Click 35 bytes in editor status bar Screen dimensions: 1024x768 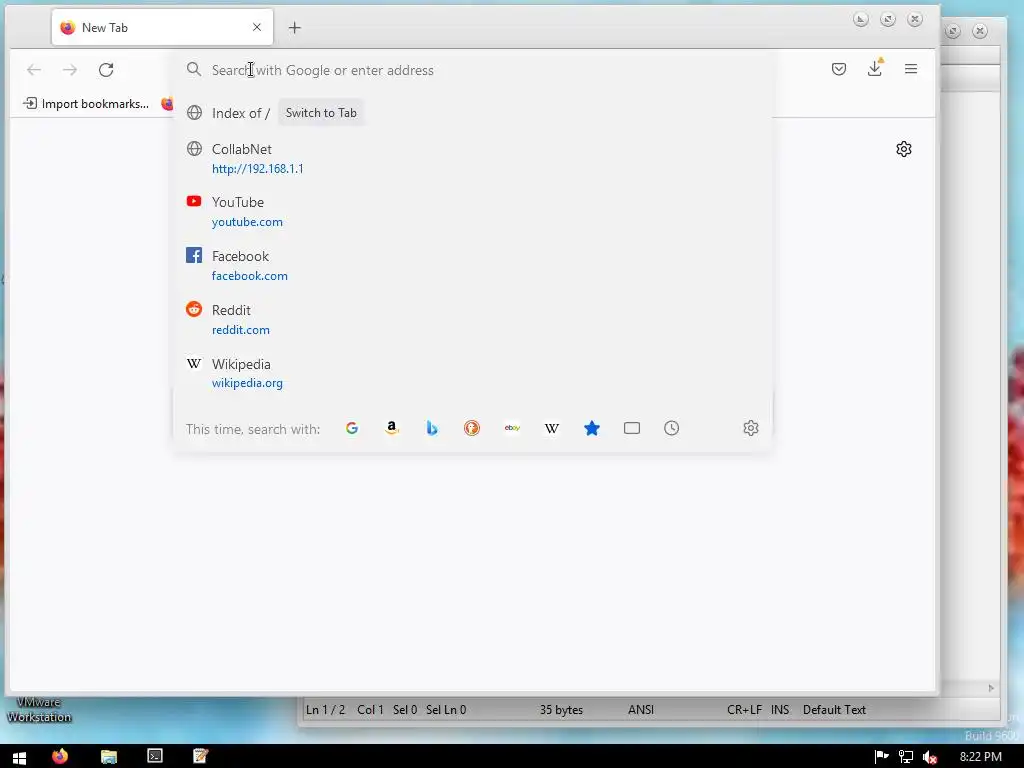pos(561,710)
